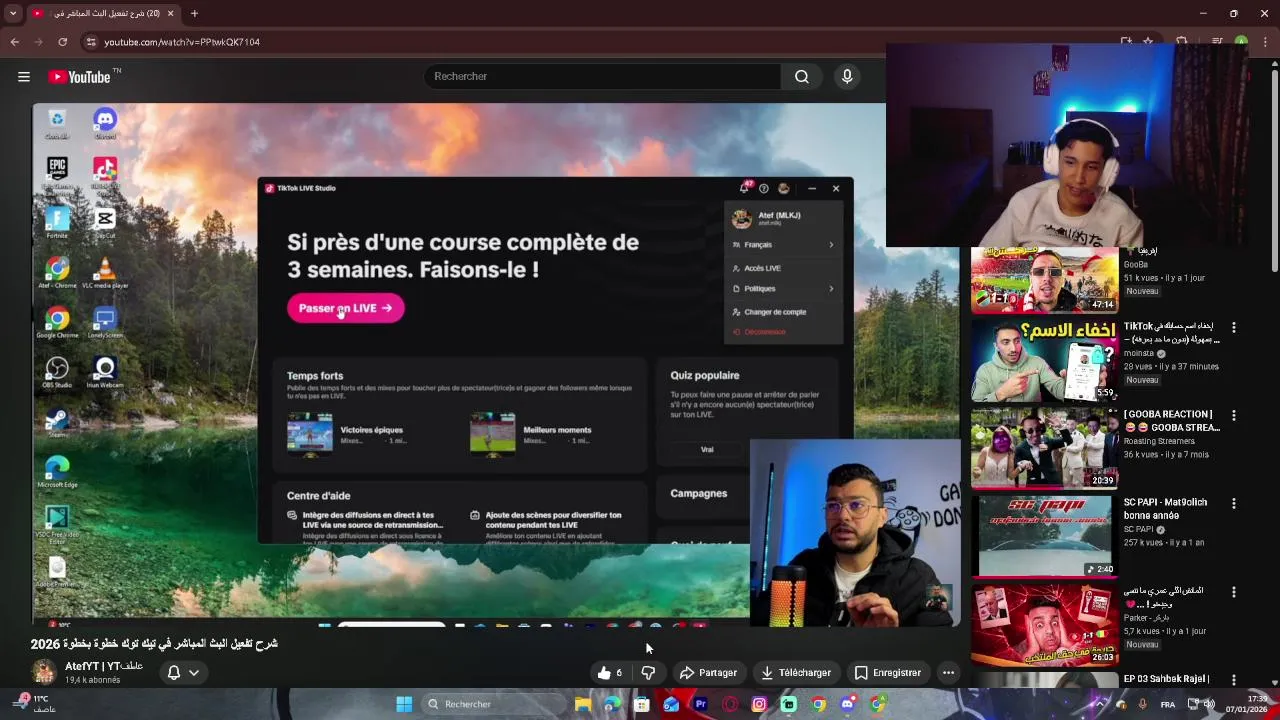Viewport: 1280px width, 720px height.
Task: Click the OBS Studio desktop icon
Action: [x=57, y=372]
